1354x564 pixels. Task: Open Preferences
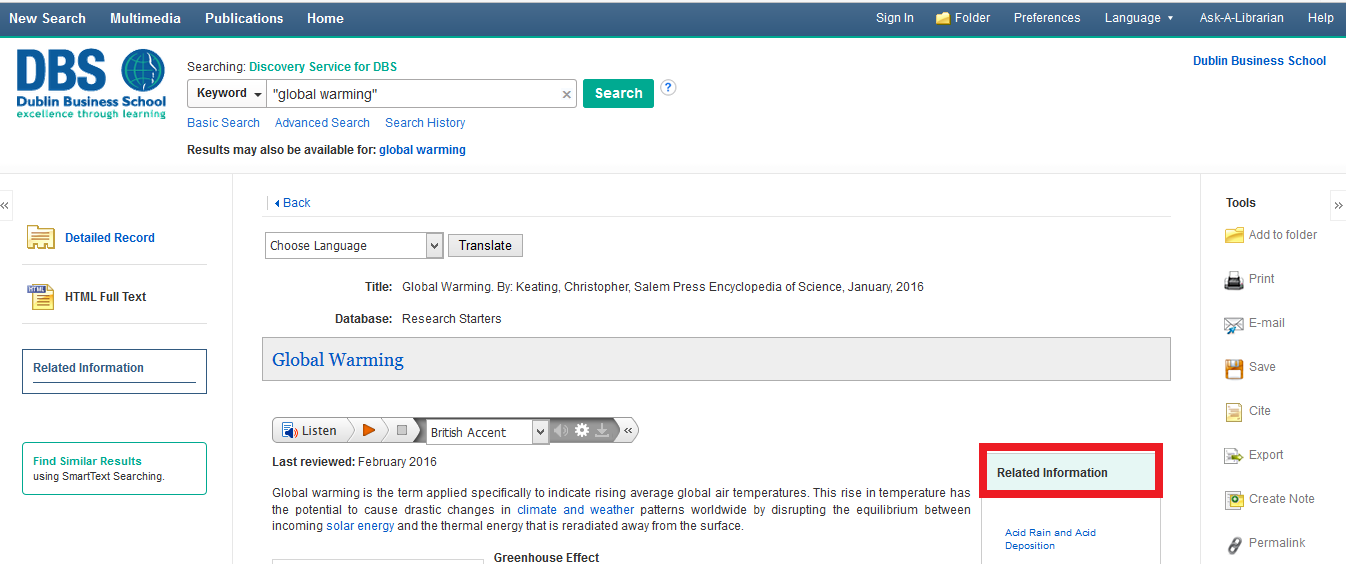pos(1046,18)
